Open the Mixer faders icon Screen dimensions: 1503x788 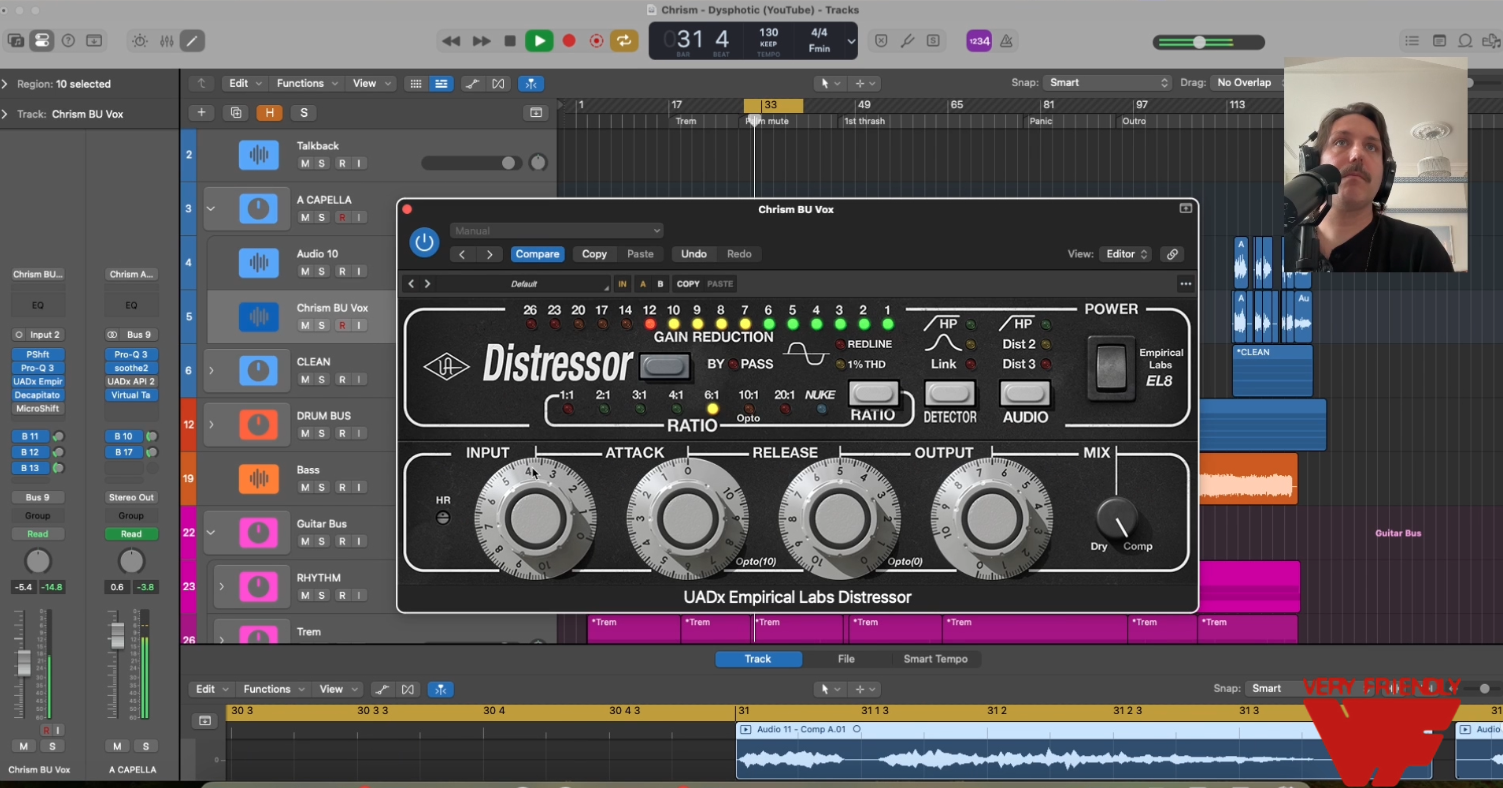click(x=166, y=41)
